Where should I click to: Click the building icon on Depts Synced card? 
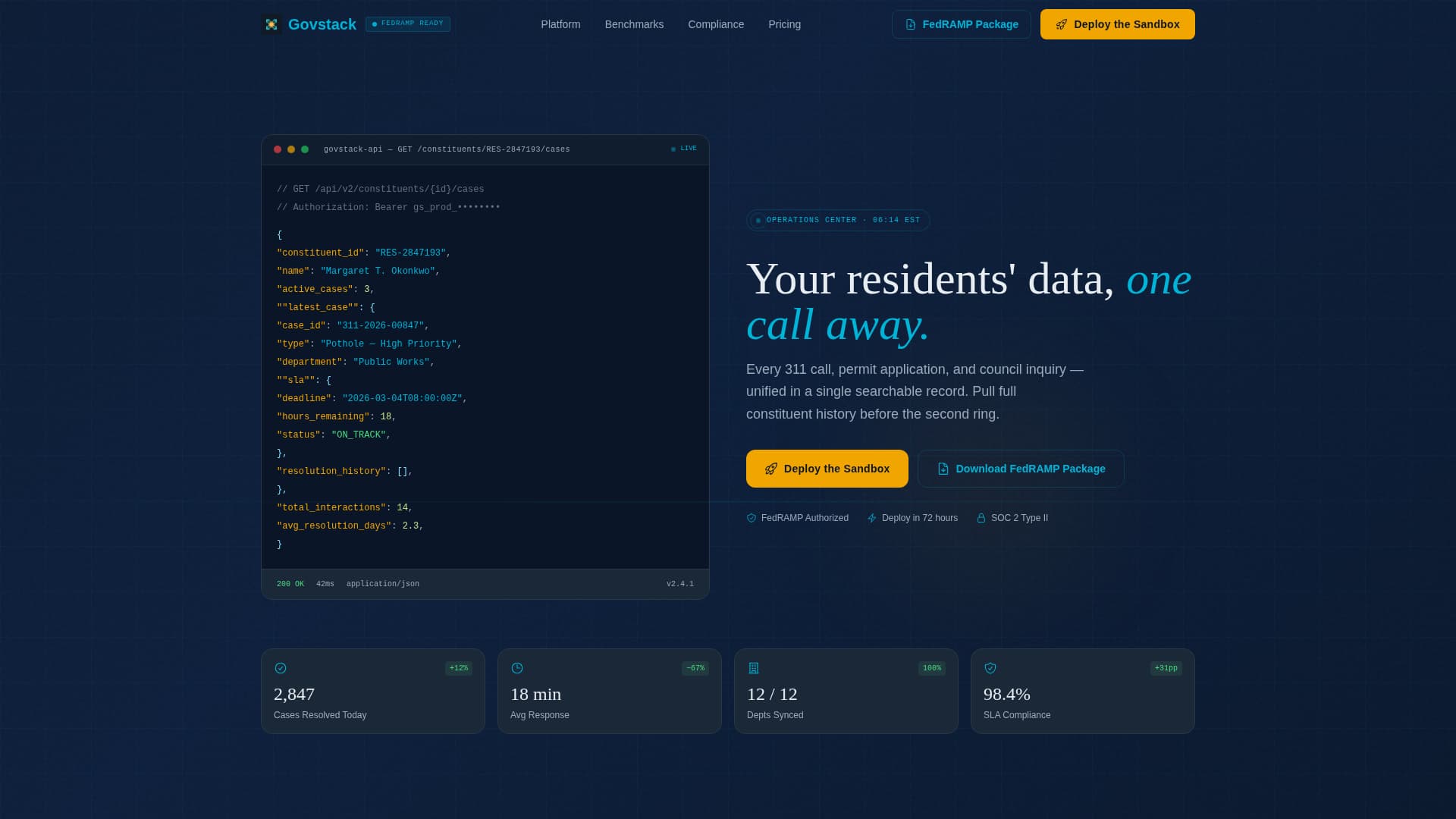[754, 668]
